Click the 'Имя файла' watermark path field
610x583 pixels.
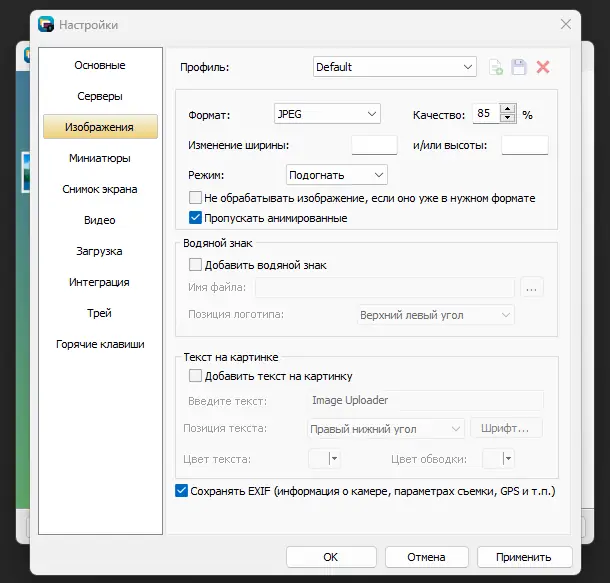coord(385,288)
